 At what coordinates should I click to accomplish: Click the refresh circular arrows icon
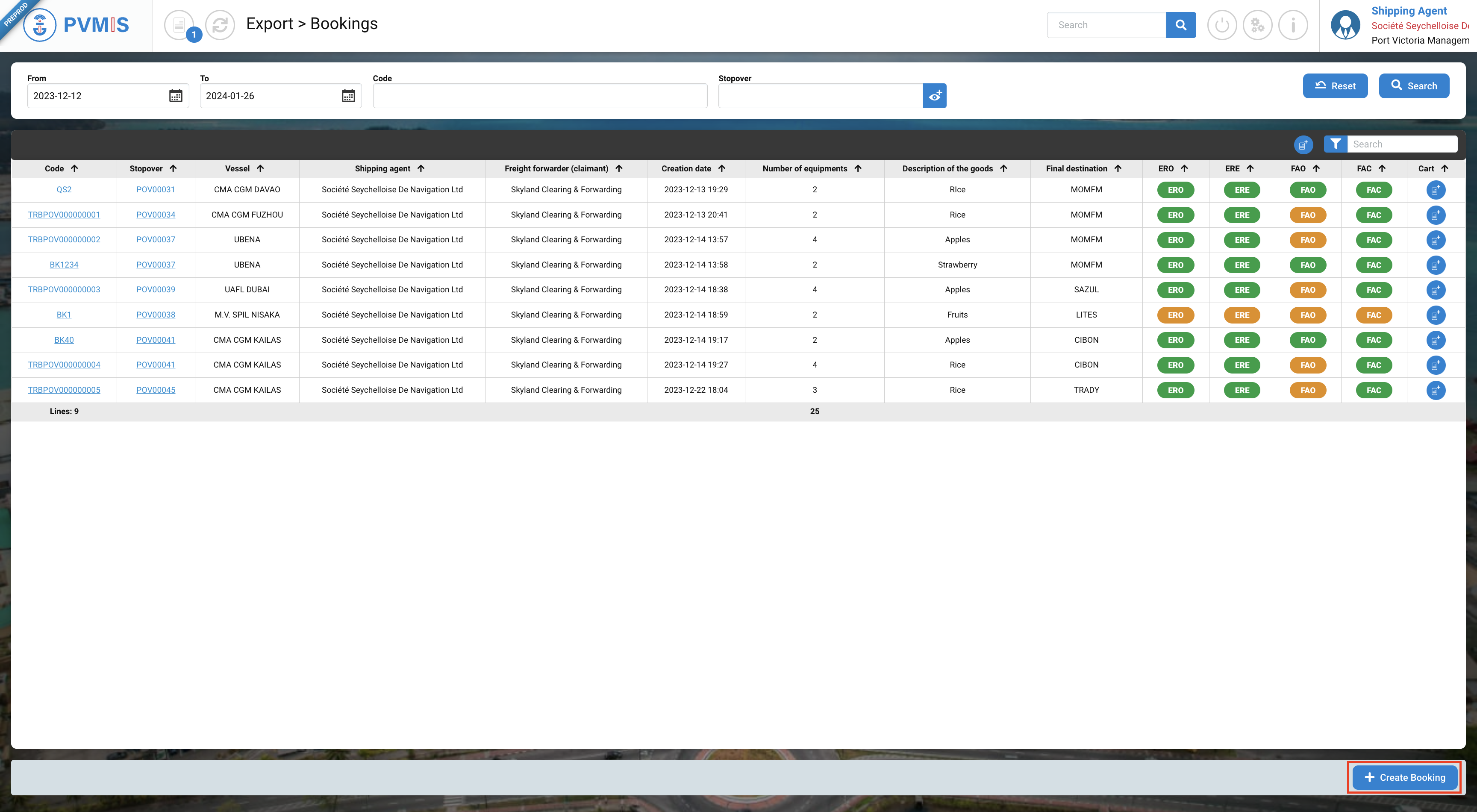(220, 25)
